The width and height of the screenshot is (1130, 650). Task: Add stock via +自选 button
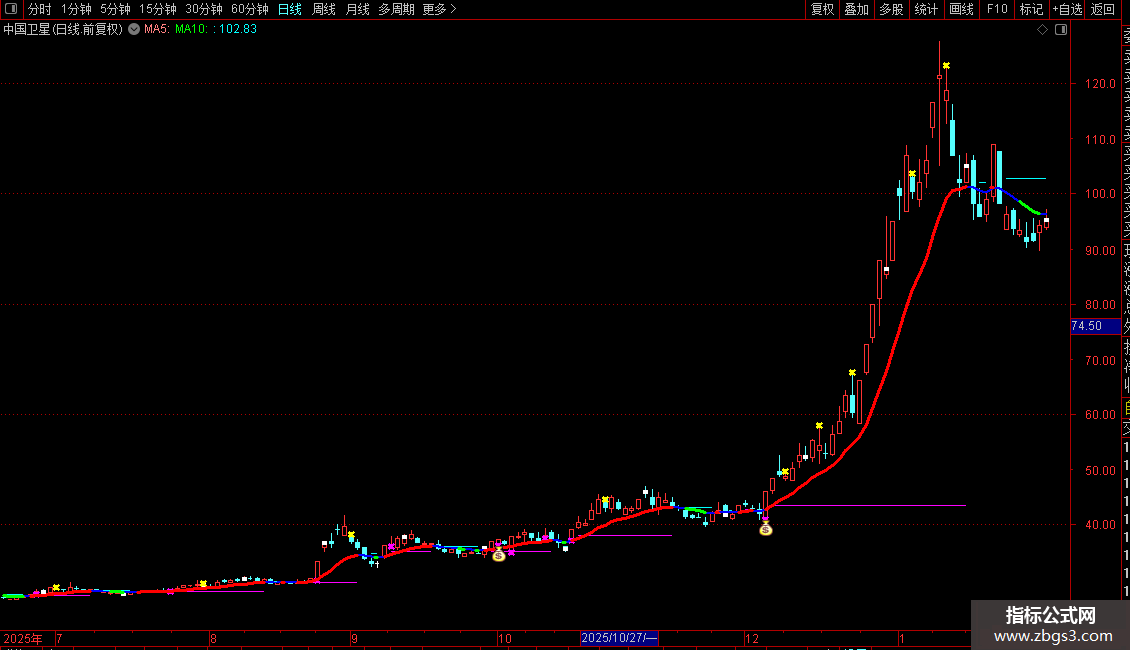(1067, 9)
